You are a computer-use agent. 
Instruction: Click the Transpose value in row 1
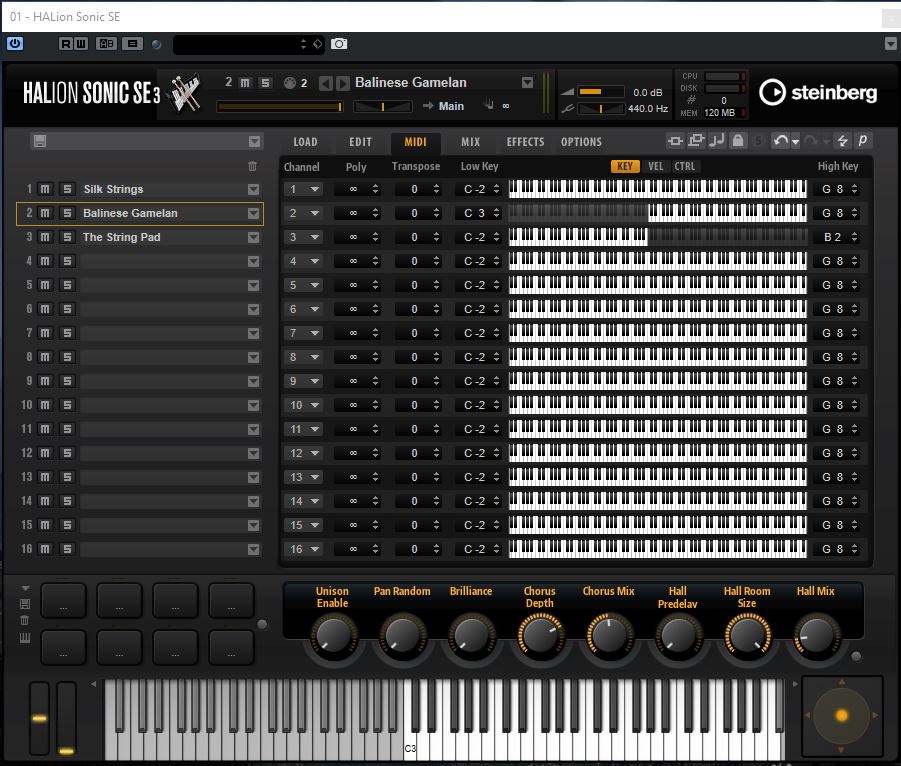pos(414,189)
